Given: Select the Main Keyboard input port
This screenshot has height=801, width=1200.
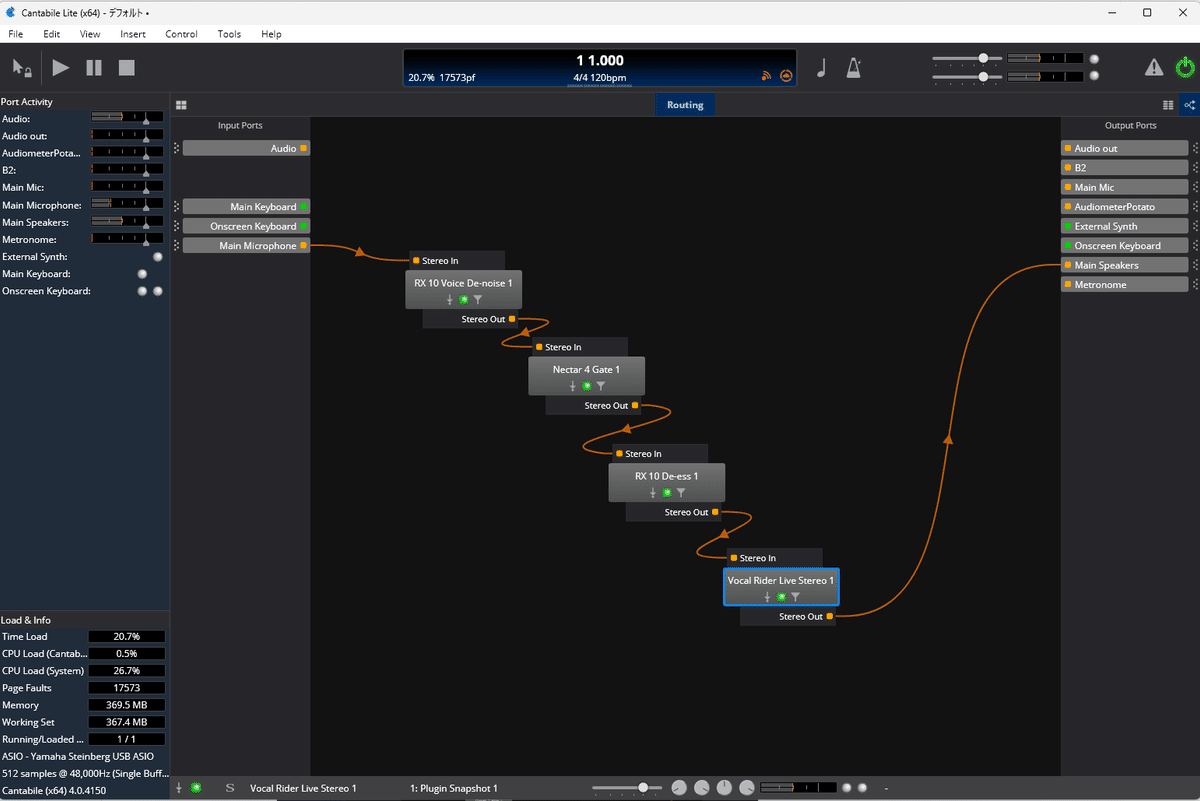Looking at the screenshot, I should [246, 207].
